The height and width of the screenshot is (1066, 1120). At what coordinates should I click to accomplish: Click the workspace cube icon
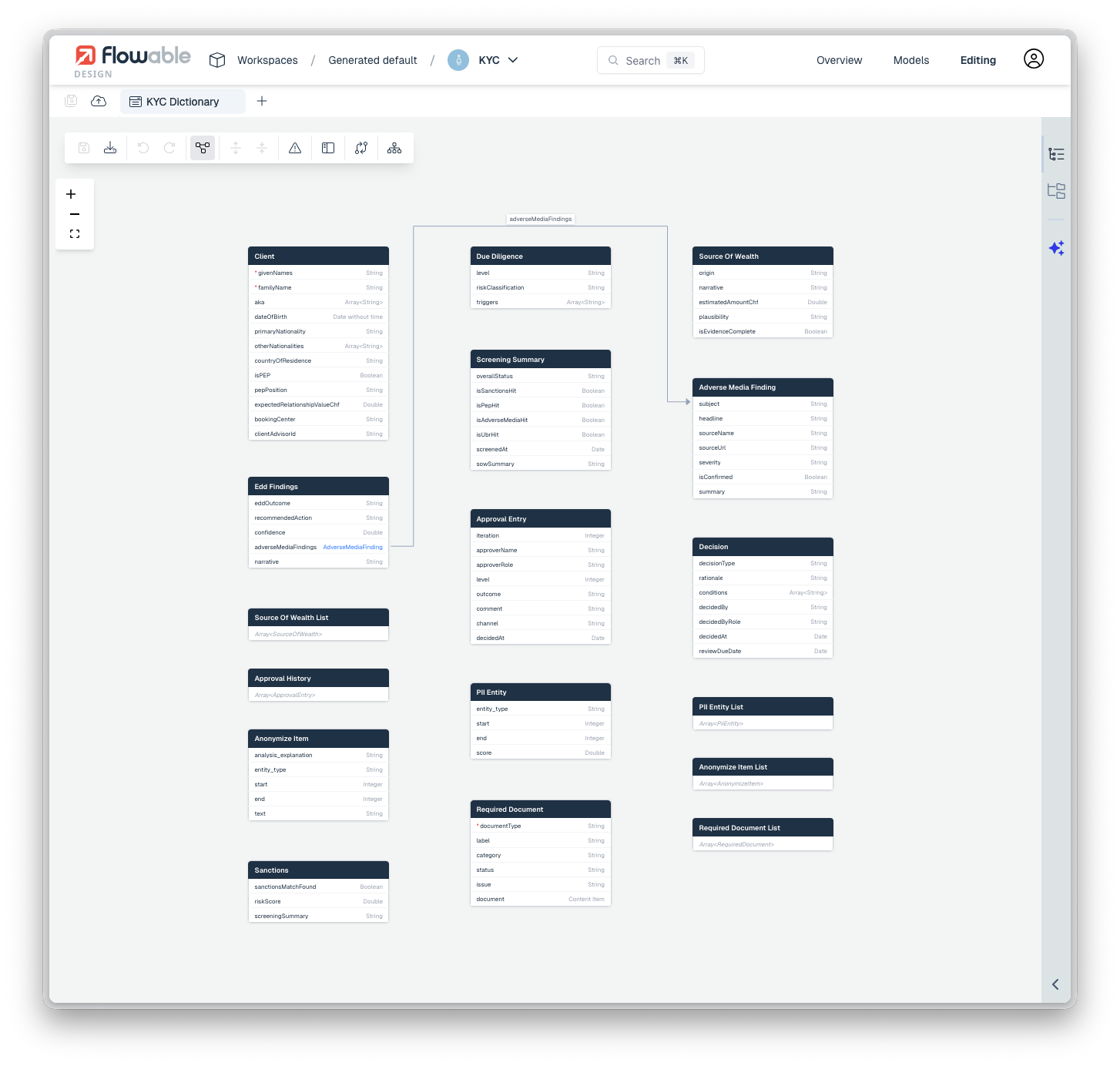(217, 60)
